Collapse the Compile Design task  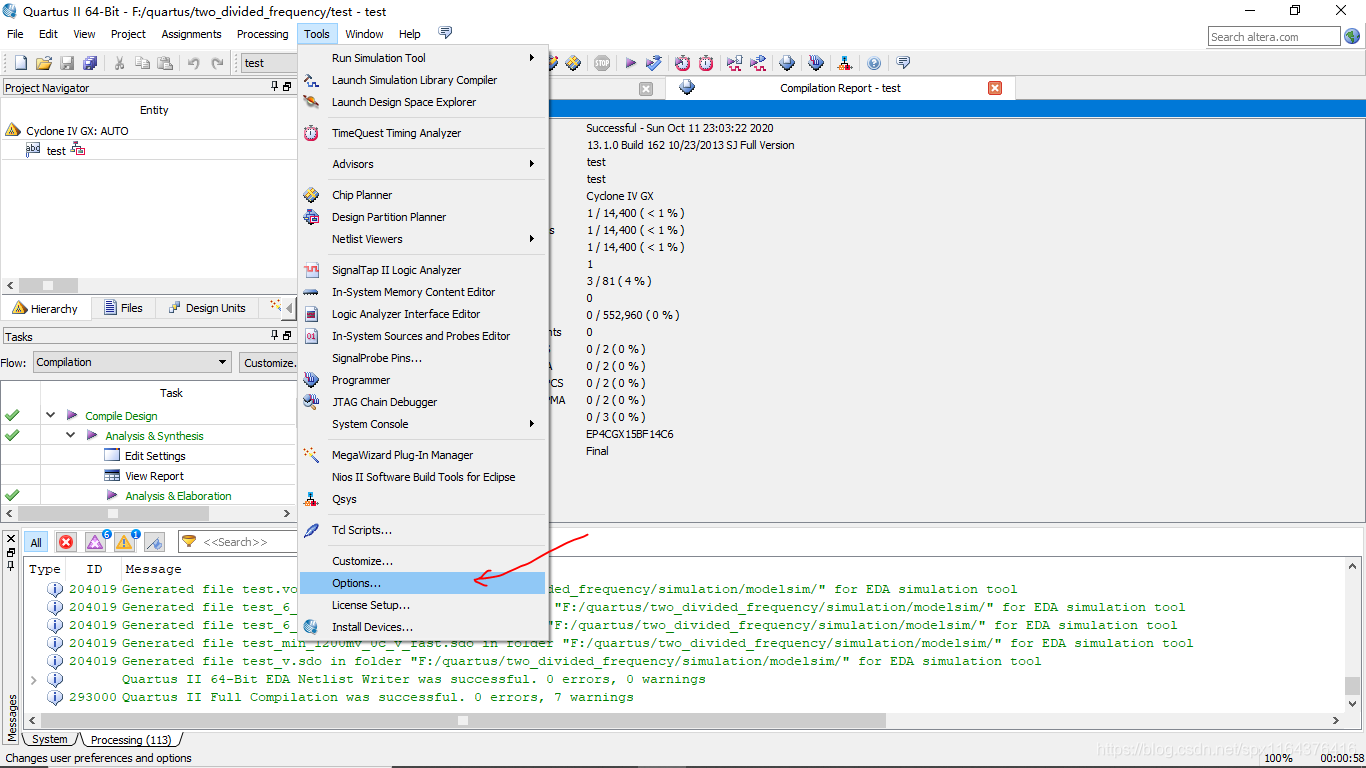pos(50,415)
